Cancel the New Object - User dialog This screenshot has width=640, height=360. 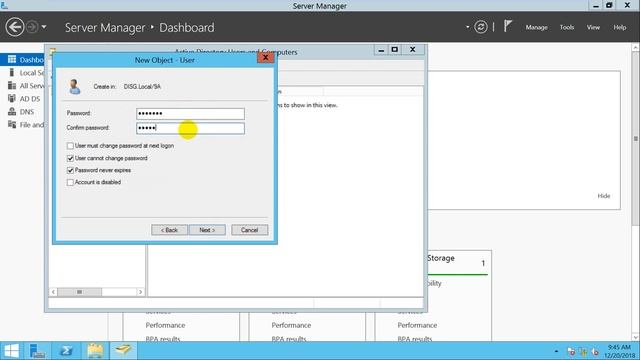[x=249, y=230]
